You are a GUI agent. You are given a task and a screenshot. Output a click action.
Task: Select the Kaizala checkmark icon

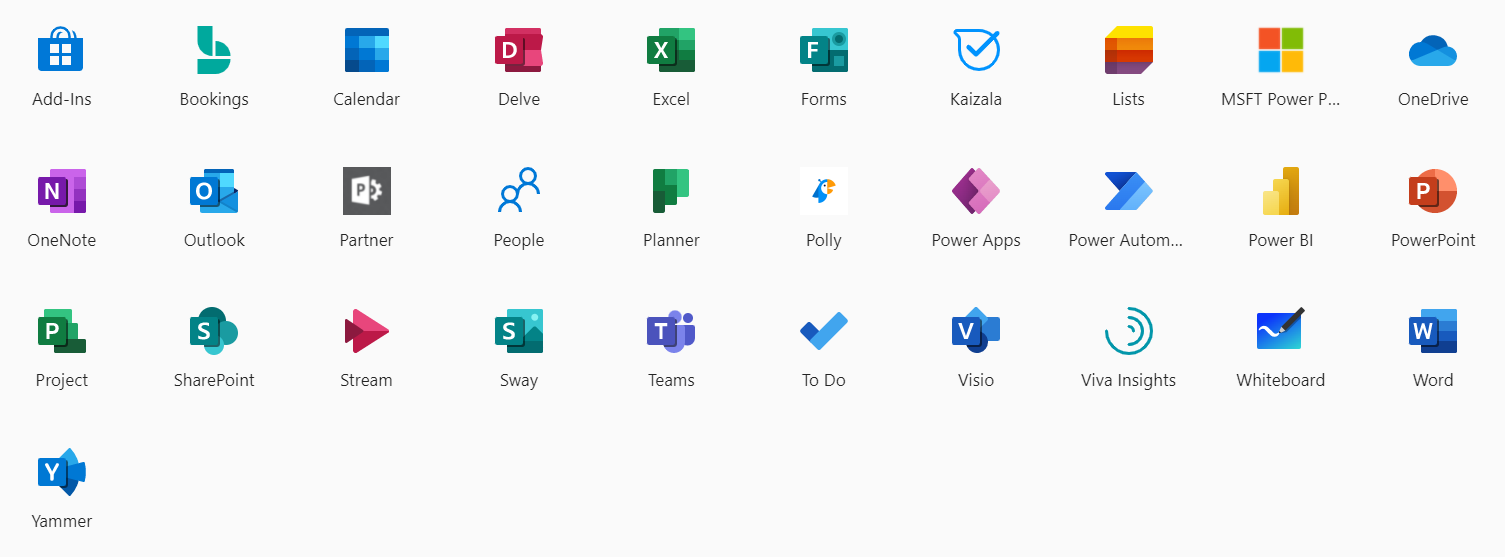(976, 50)
